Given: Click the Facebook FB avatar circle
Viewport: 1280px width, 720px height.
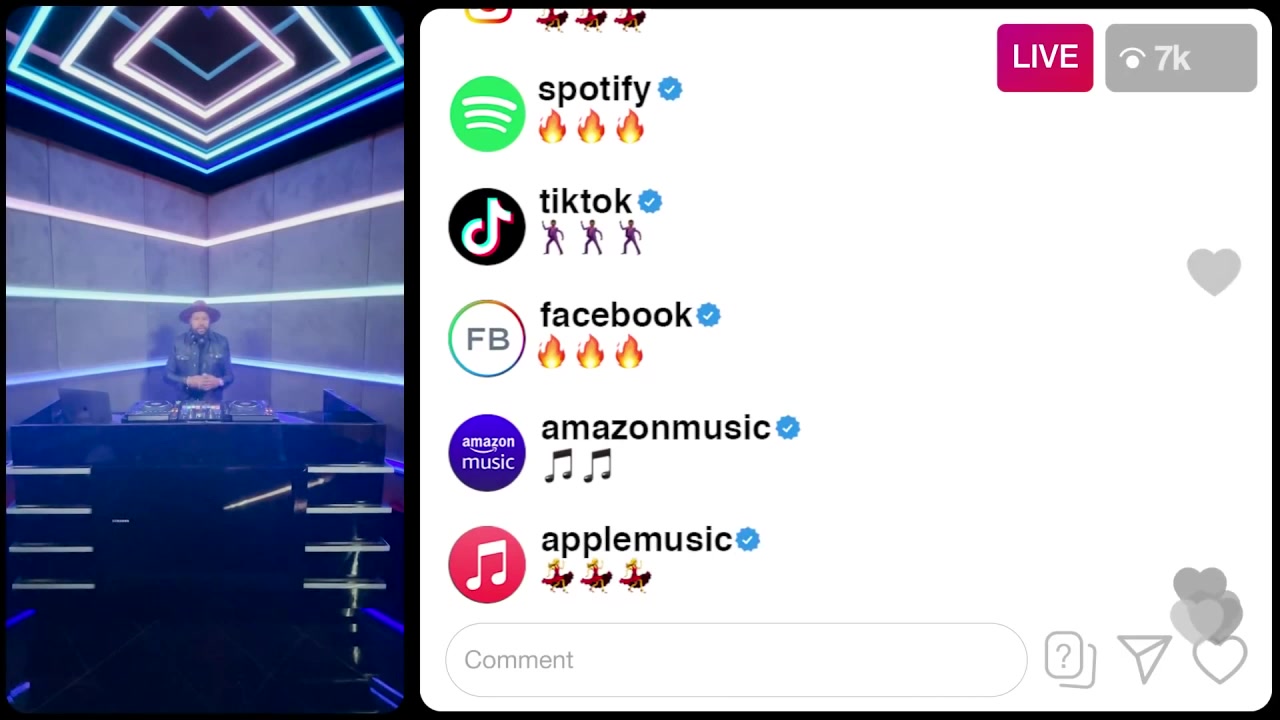Looking at the screenshot, I should (487, 339).
